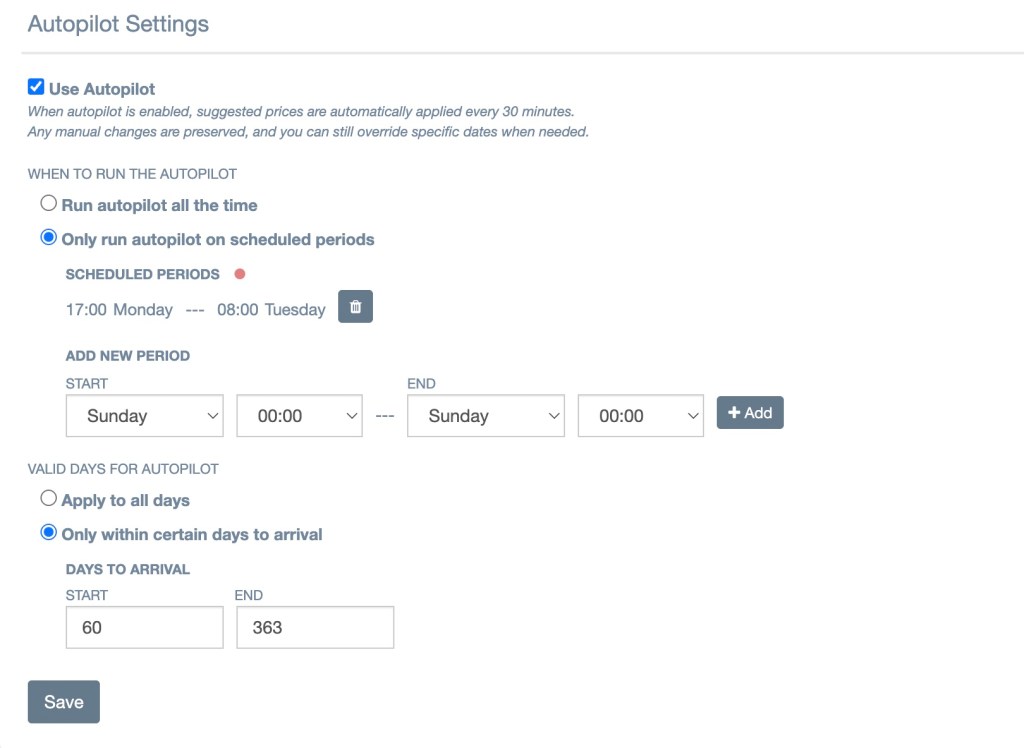Viewport: 1024px width, 748px height.
Task: Pick Only within certain days to arrival
Action: (48, 533)
